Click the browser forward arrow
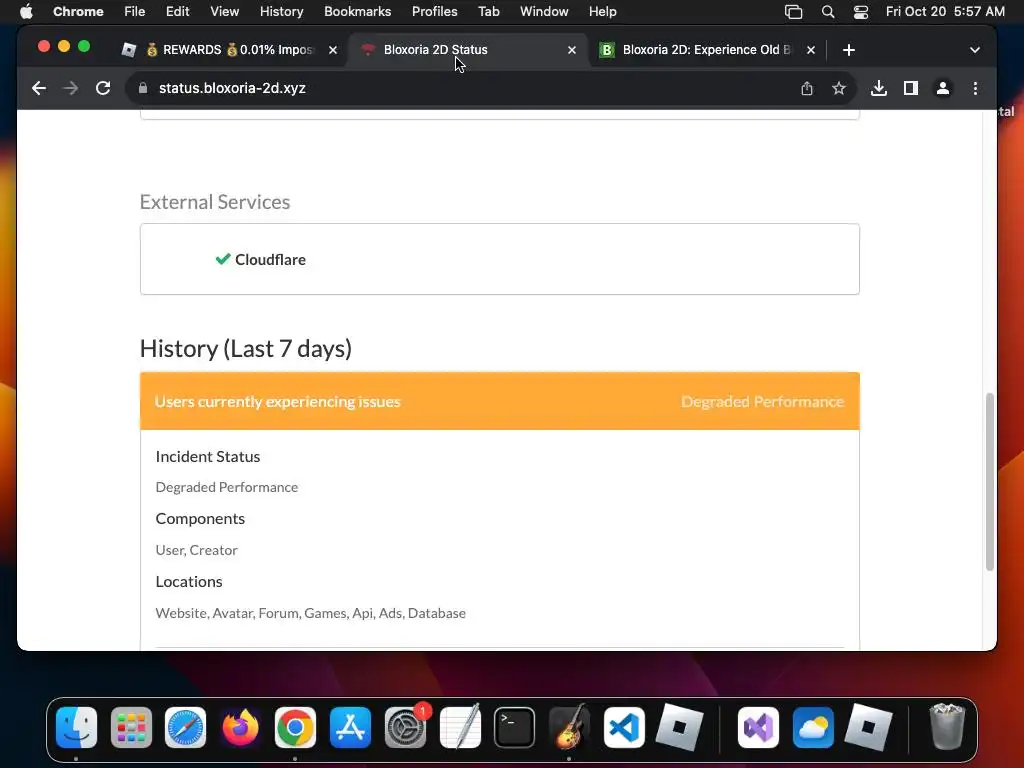Image resolution: width=1024 pixels, height=768 pixels. click(x=71, y=88)
